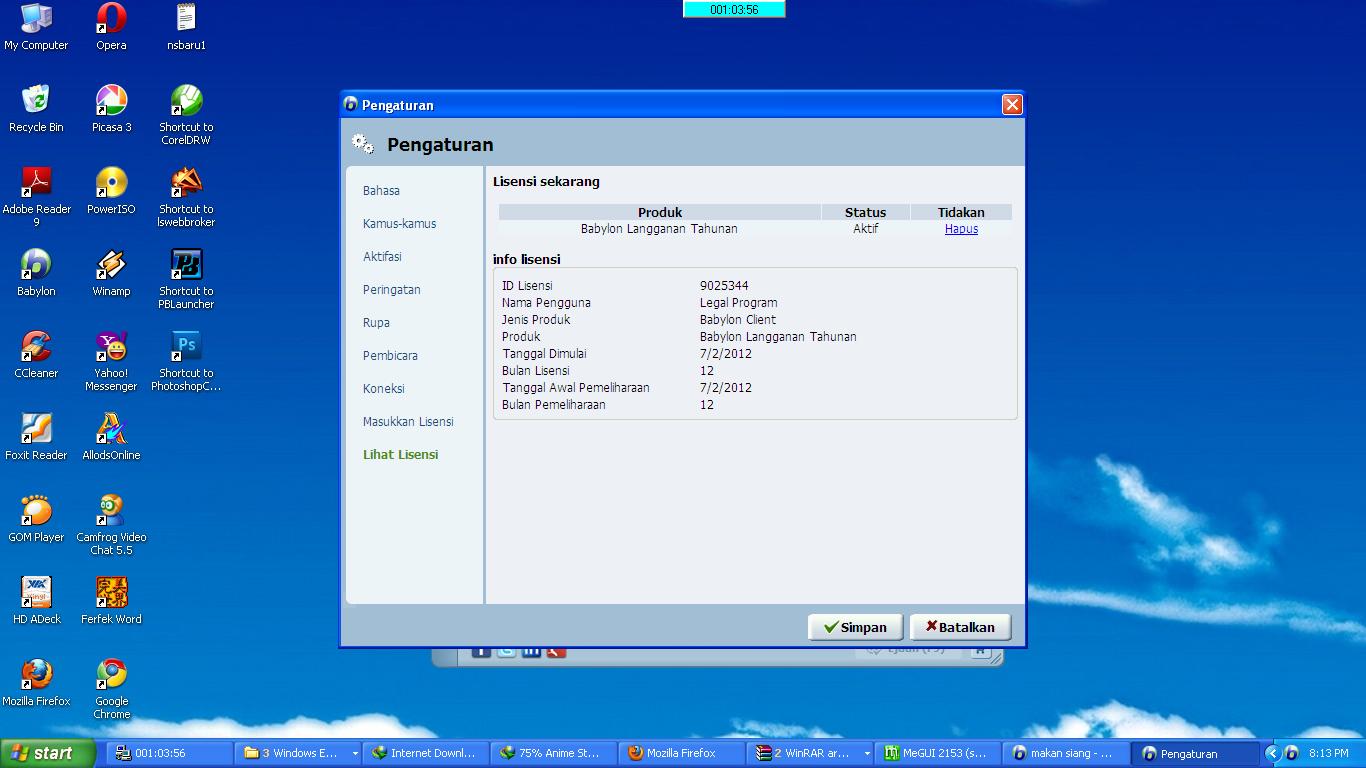Screen dimensions: 1366x768
Task: Select the Yahoo! Messenger desktop icon
Action: pyautogui.click(x=111, y=361)
